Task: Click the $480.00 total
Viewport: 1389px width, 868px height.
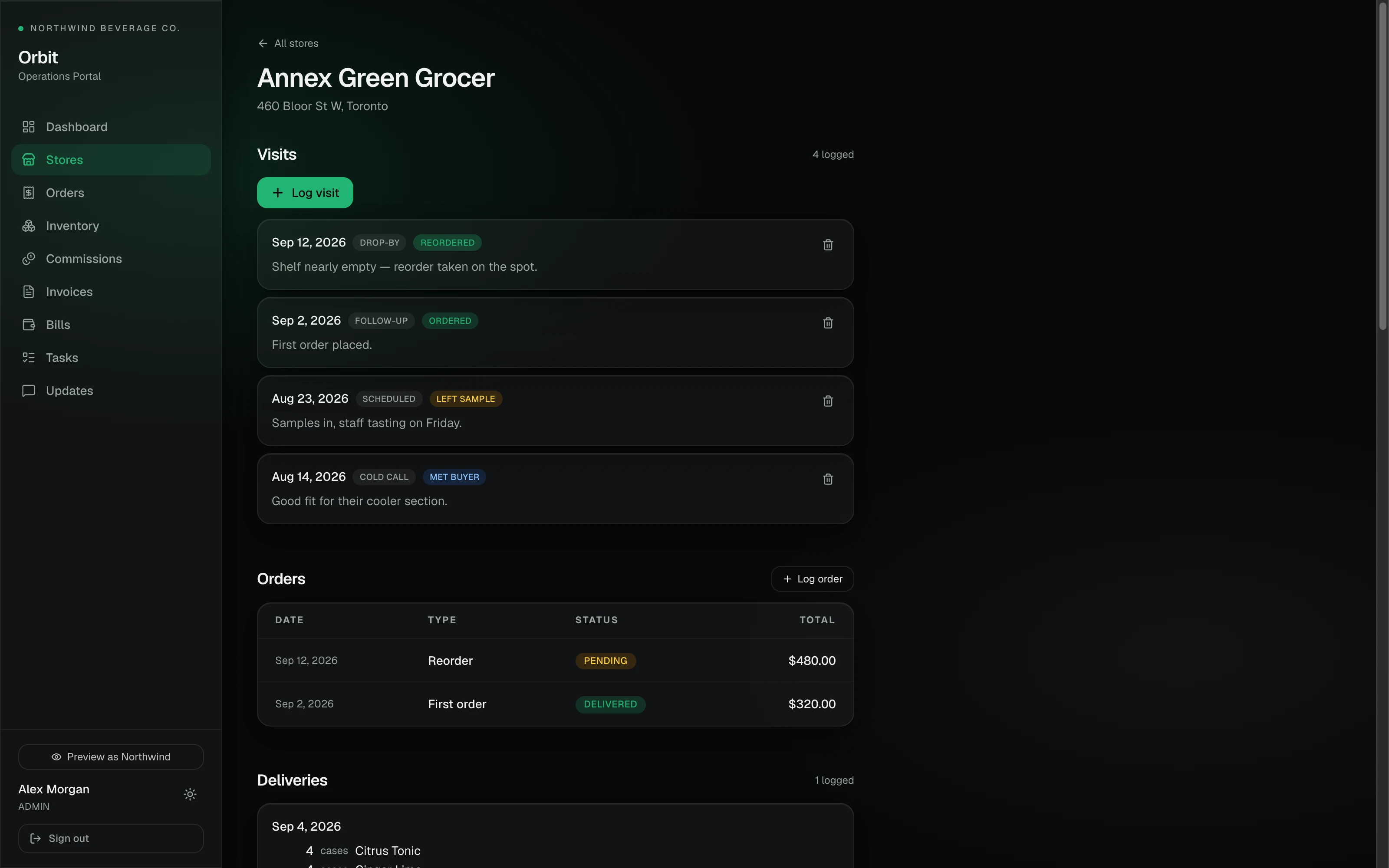Action: 812,661
